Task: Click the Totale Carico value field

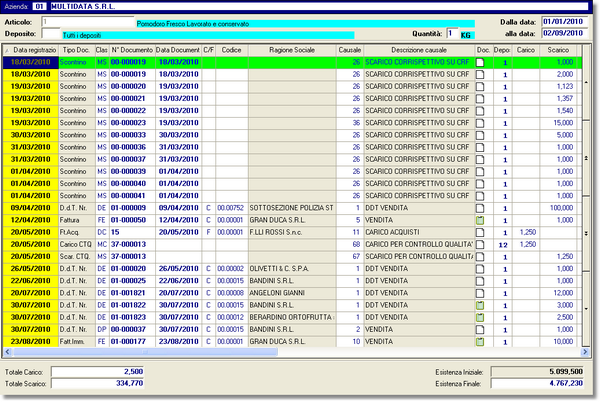Action: pos(97,372)
